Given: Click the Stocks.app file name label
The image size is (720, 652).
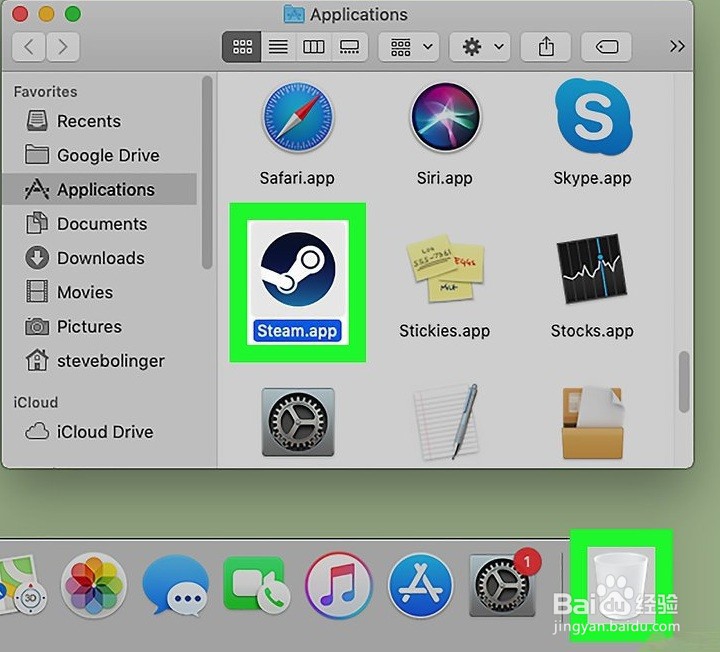Looking at the screenshot, I should pos(592,331).
